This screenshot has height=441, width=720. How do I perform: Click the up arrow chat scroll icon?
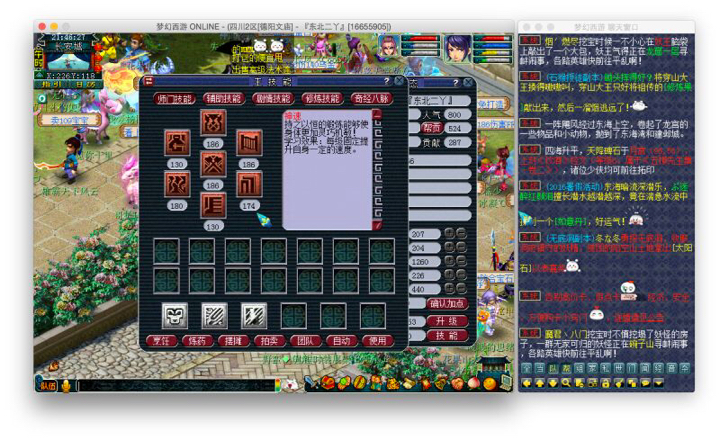click(x=540, y=383)
